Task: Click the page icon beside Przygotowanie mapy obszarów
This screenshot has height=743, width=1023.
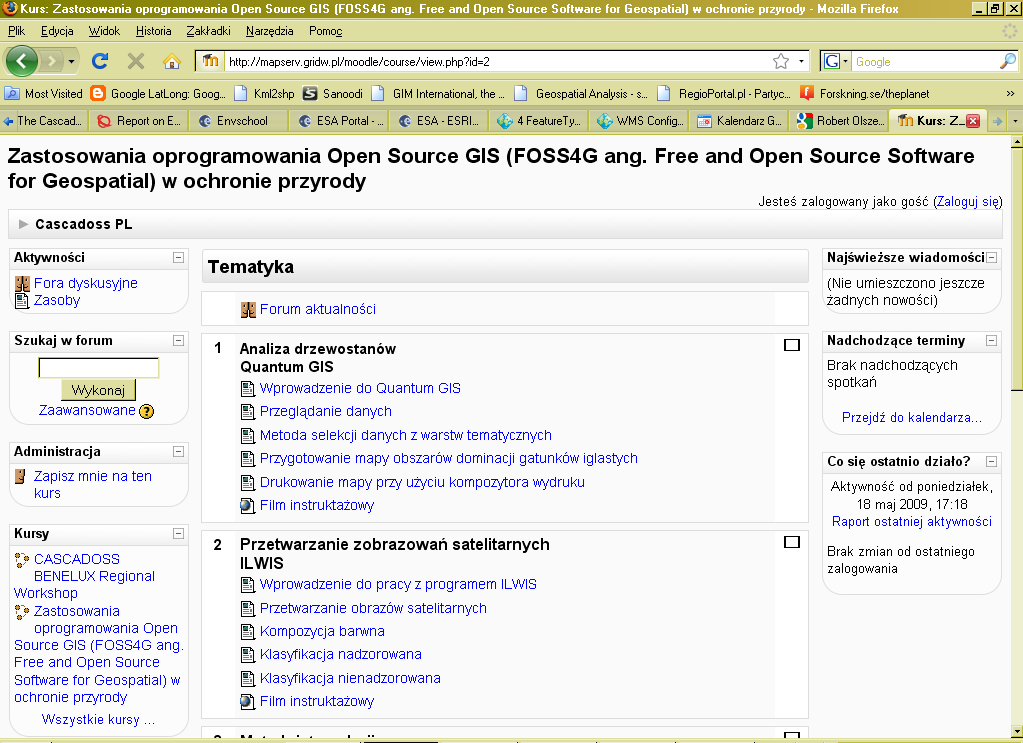Action: (x=247, y=459)
